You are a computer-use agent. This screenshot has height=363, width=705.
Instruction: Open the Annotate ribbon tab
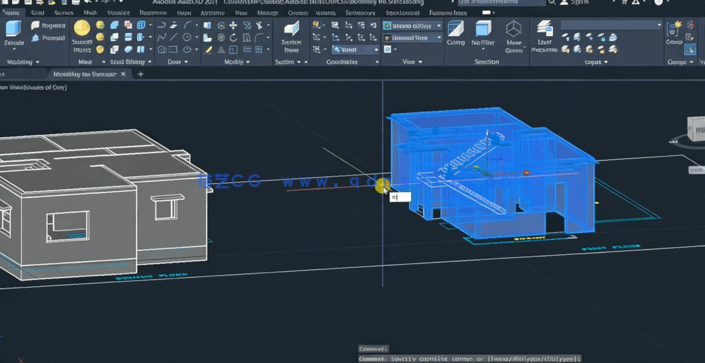coord(213,13)
